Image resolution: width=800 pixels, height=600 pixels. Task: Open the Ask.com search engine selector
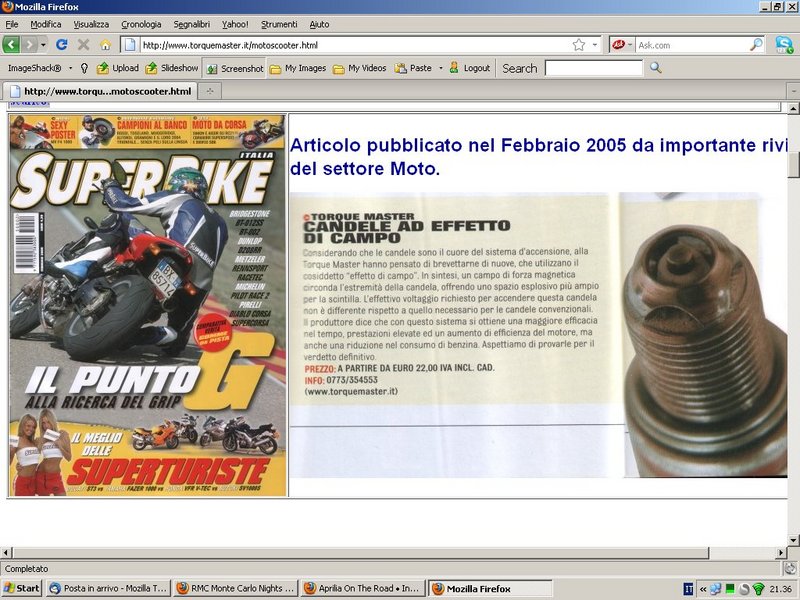pyautogui.click(x=622, y=45)
